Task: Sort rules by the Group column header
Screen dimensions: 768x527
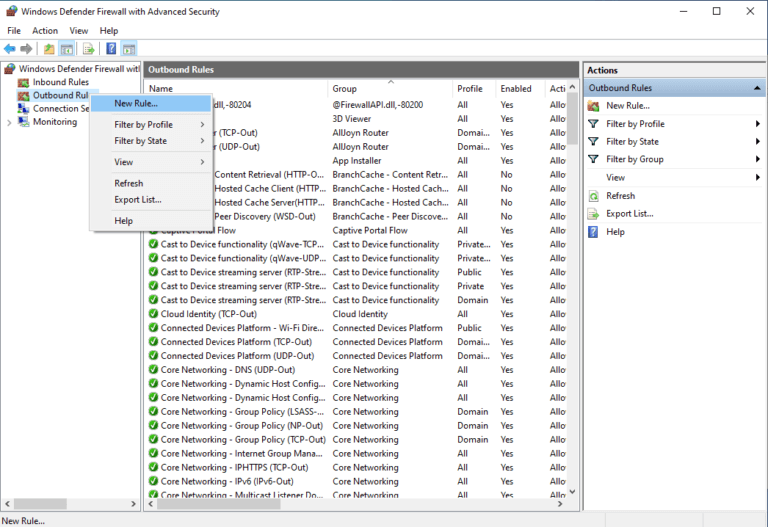Action: (390, 89)
